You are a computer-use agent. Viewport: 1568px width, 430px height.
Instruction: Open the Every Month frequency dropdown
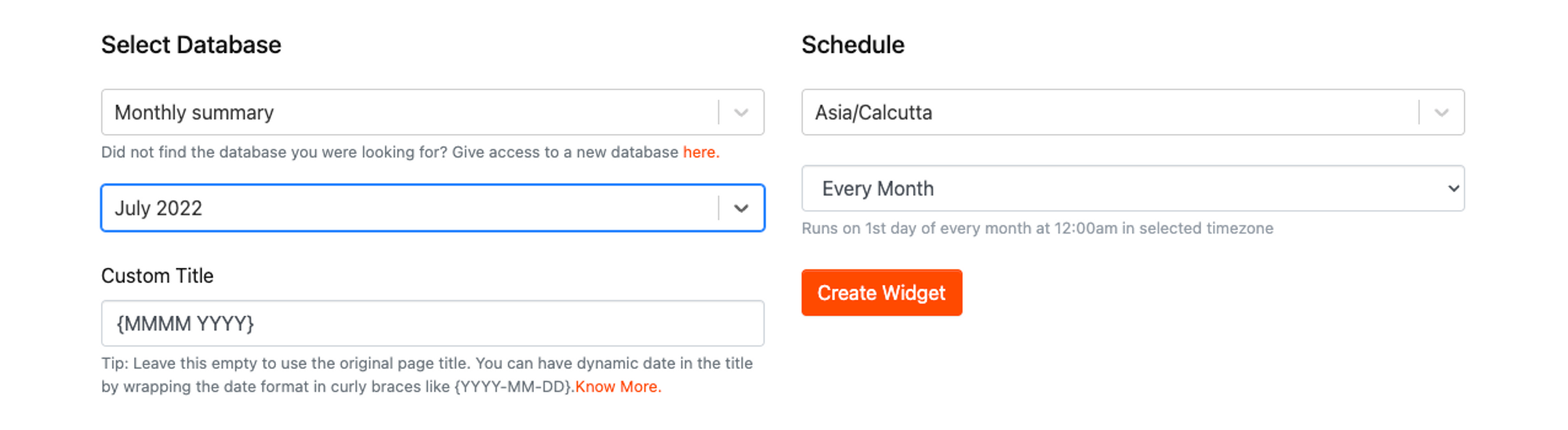[x=1121, y=189]
